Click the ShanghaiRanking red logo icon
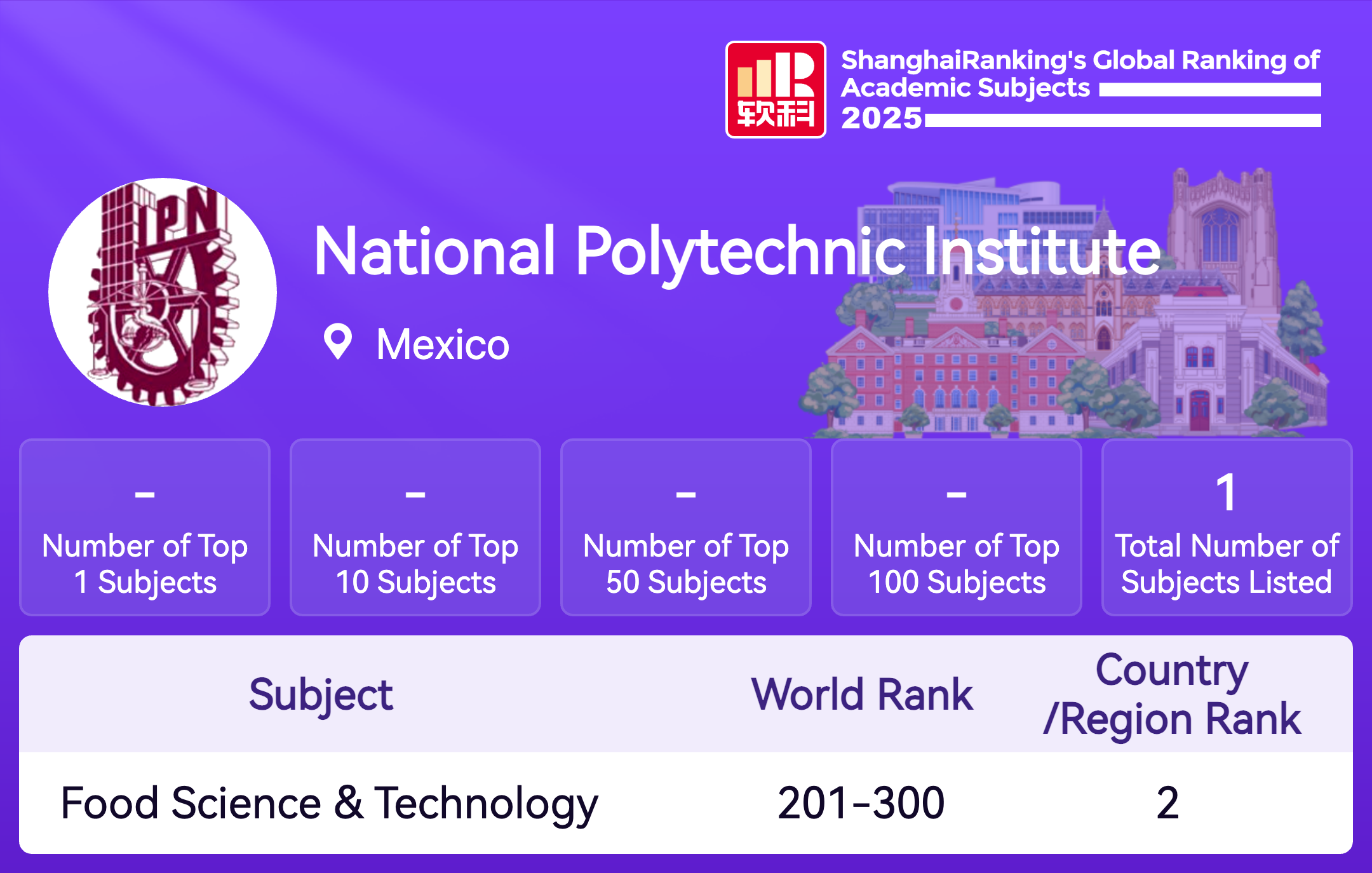The width and height of the screenshot is (1372, 873). 776,90
